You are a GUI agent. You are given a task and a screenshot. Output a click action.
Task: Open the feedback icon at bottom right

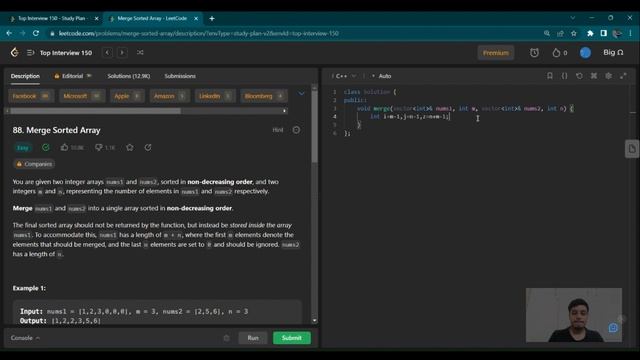(613, 328)
